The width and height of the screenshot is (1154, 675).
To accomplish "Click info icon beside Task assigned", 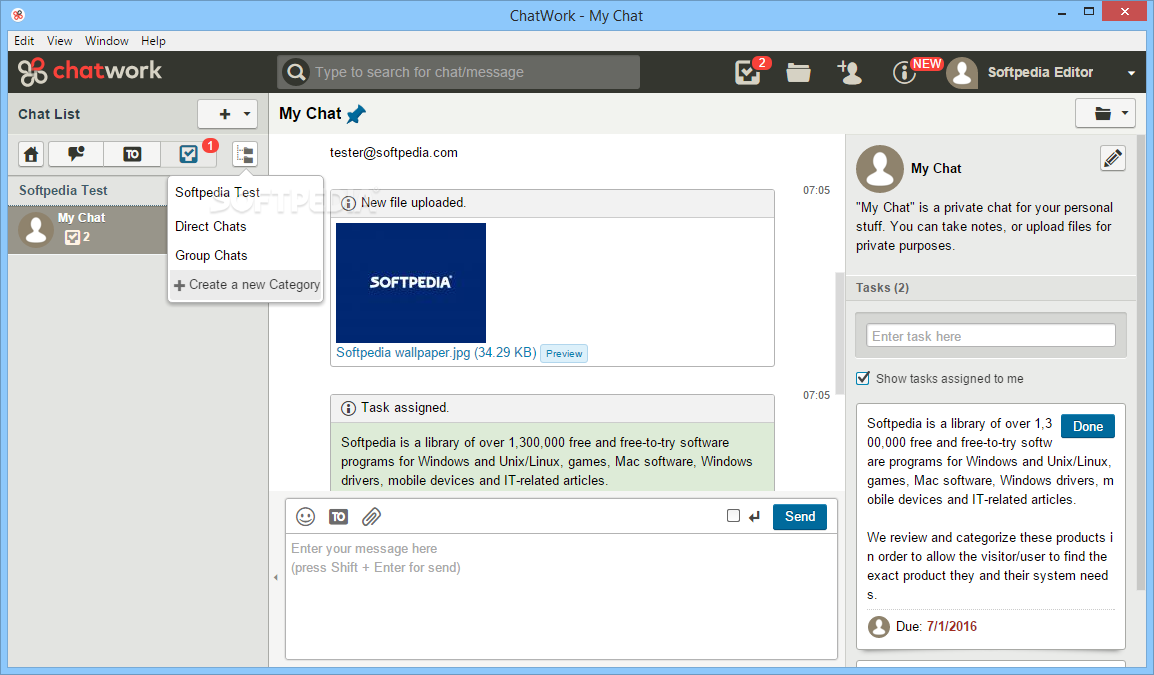I will (x=348, y=408).
